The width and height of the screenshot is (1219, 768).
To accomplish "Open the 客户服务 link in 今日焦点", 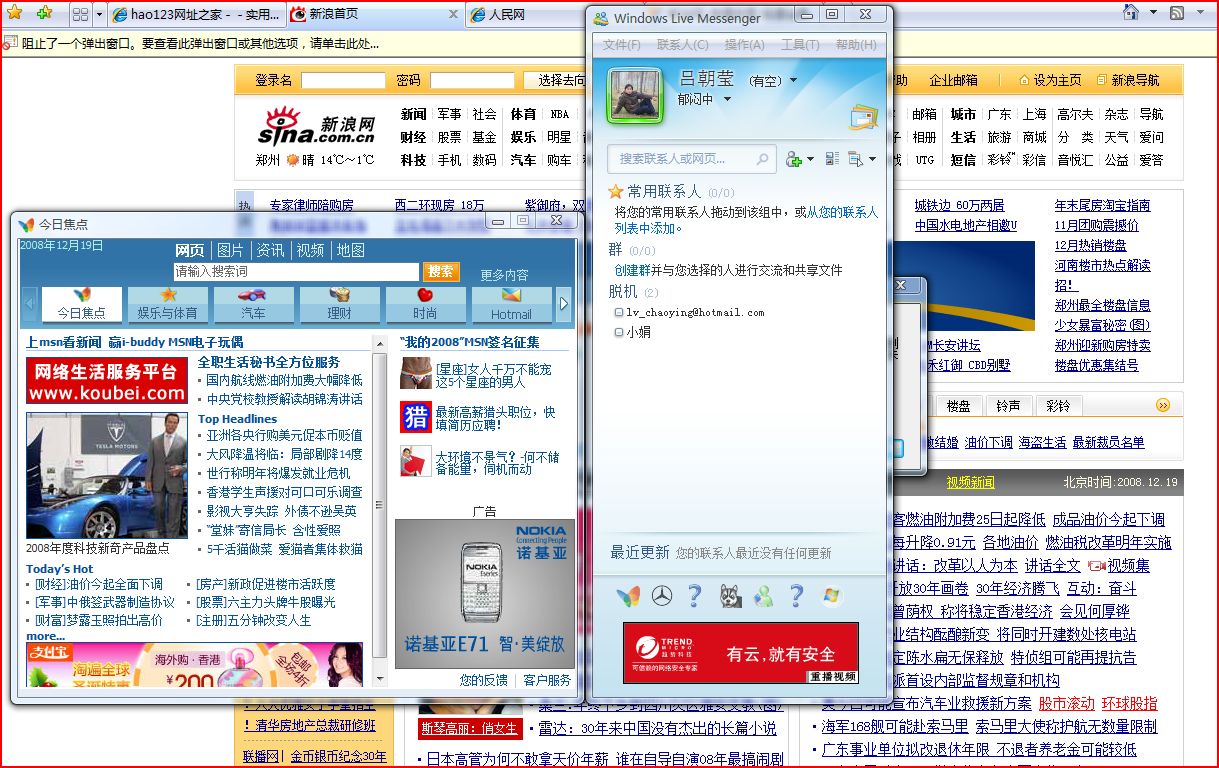I will coord(547,680).
